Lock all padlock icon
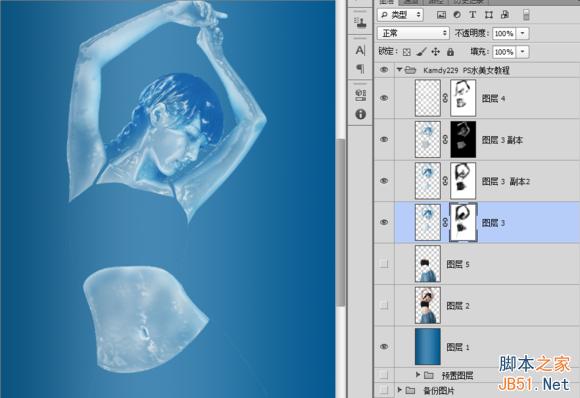 click(x=450, y=52)
